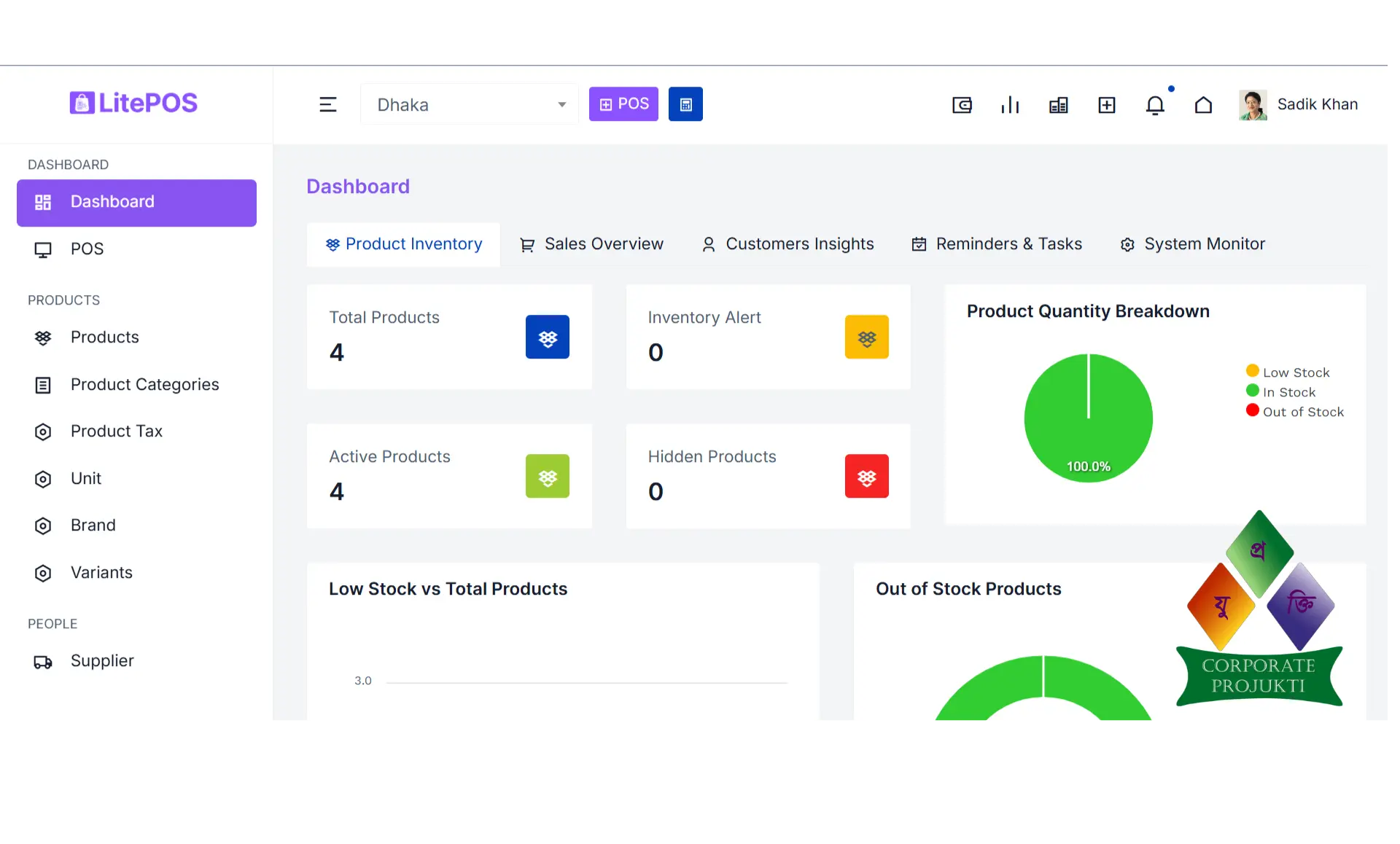Open the Customers Insights tab
Image resolution: width=1400 pixels, height=844 pixels.
point(787,243)
